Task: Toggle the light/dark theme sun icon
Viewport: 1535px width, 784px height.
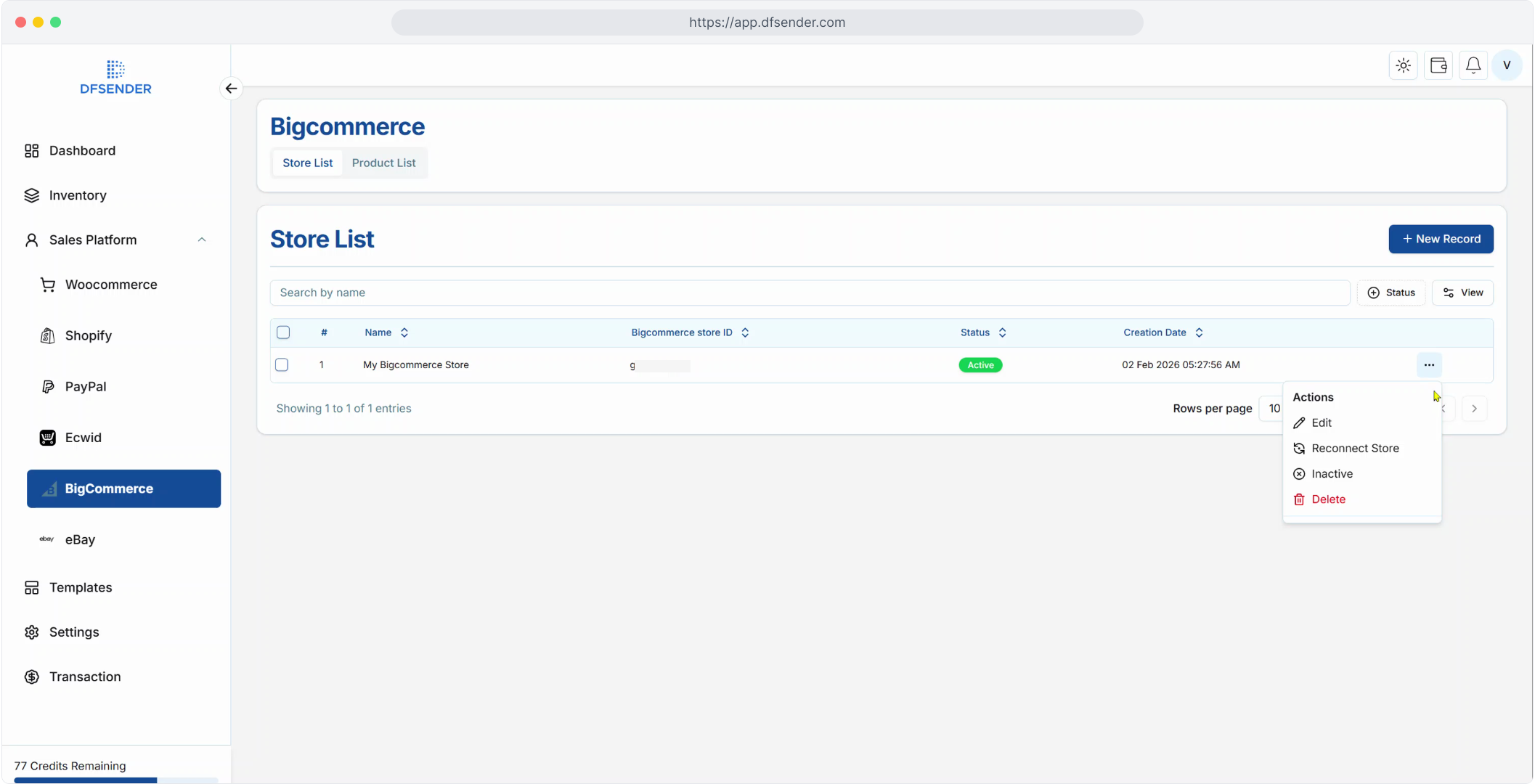Action: 1403,65
